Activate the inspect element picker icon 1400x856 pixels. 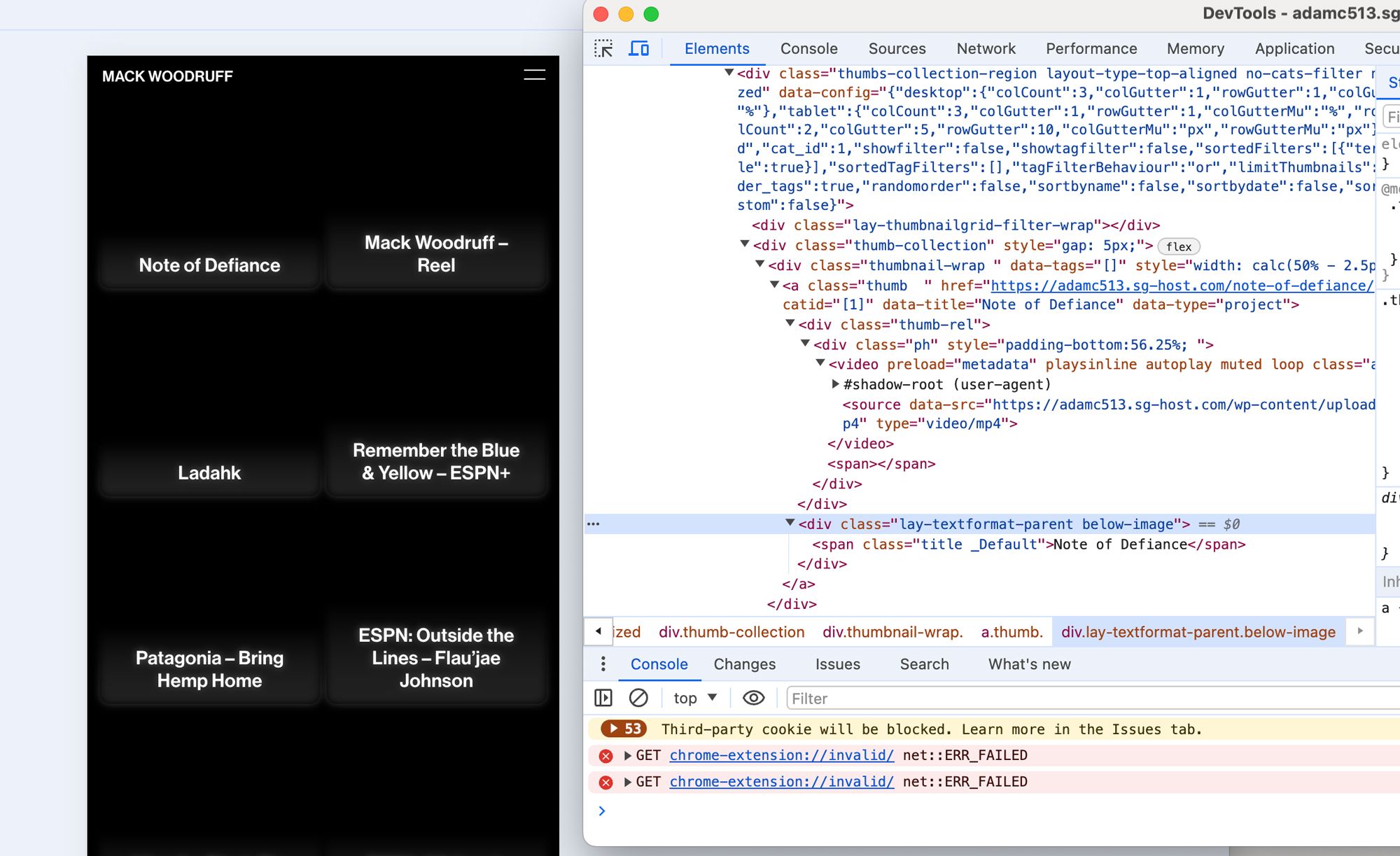[603, 48]
